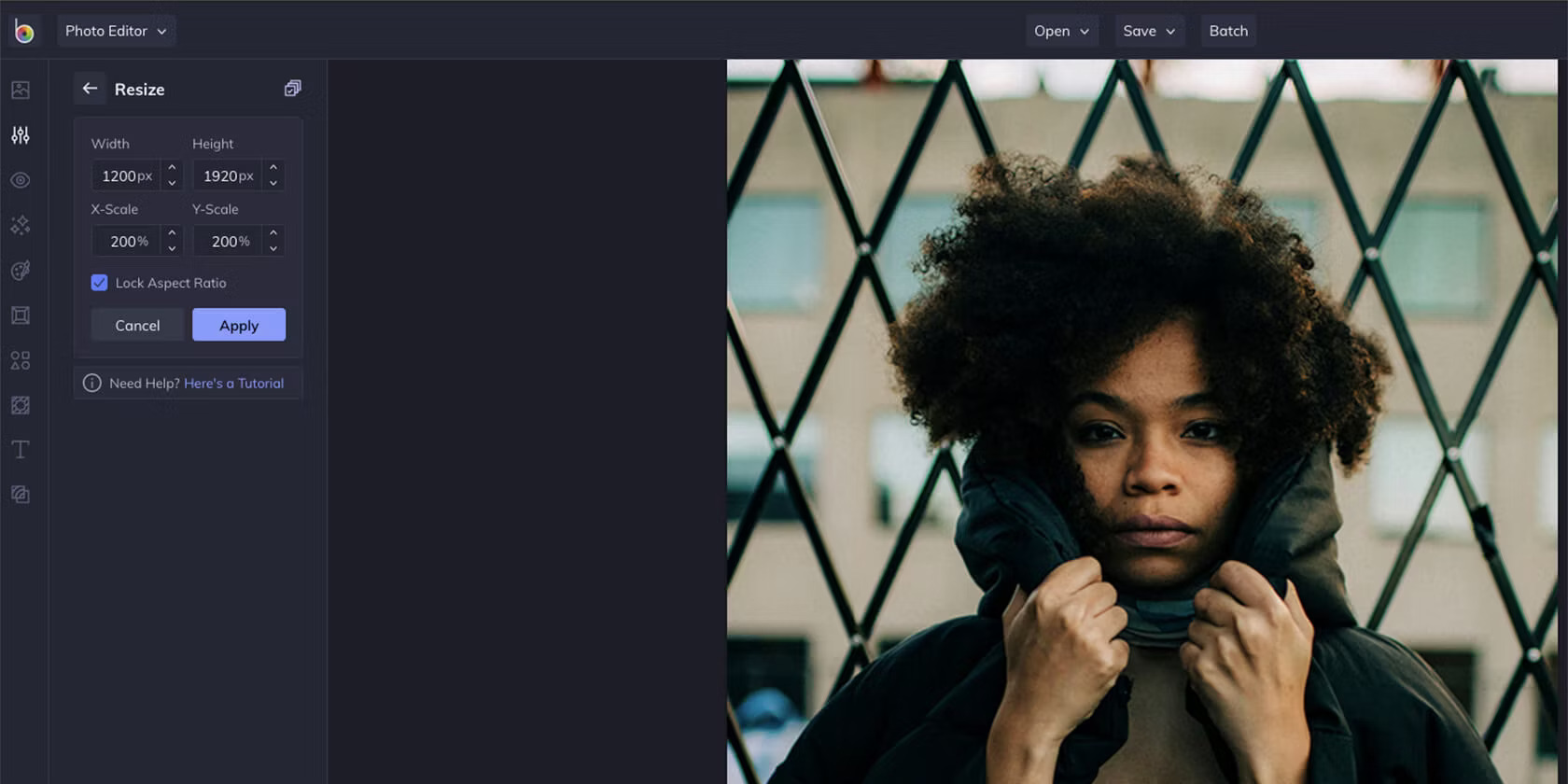Viewport: 1568px width, 784px height.
Task: Click the BeFunky logo icon
Action: click(x=24, y=32)
